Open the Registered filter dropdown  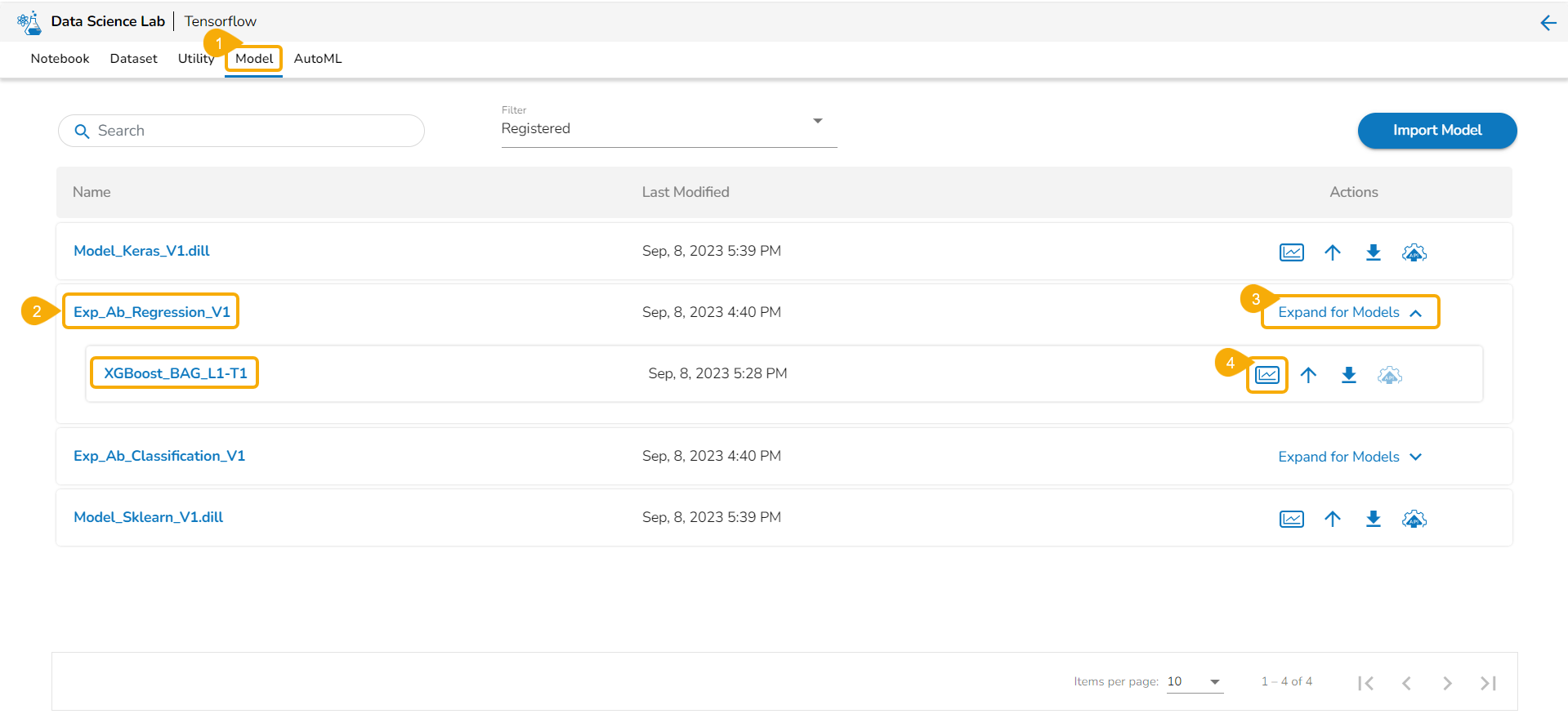tap(668, 128)
